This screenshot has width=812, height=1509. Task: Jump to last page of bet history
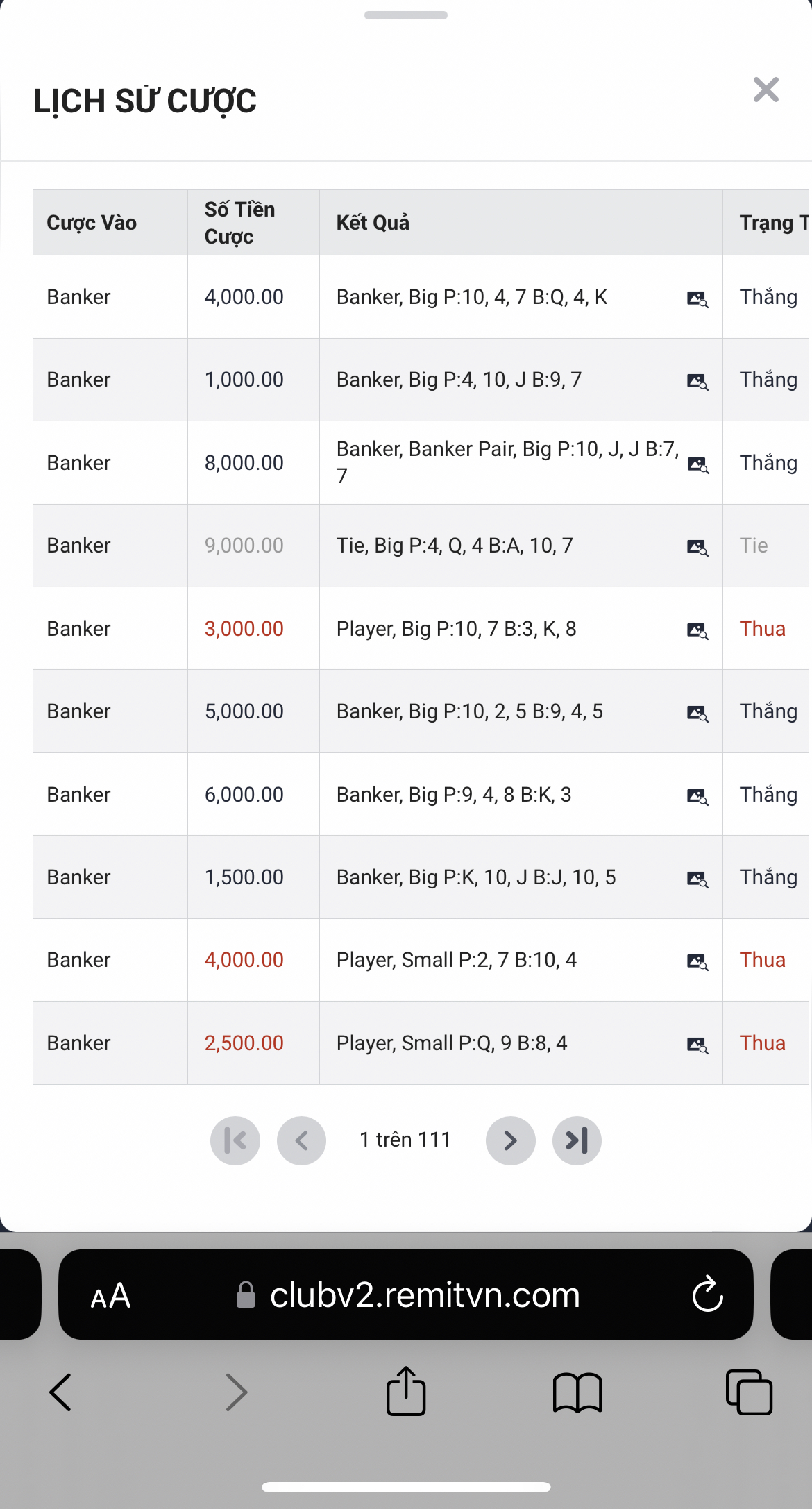[x=577, y=1140]
